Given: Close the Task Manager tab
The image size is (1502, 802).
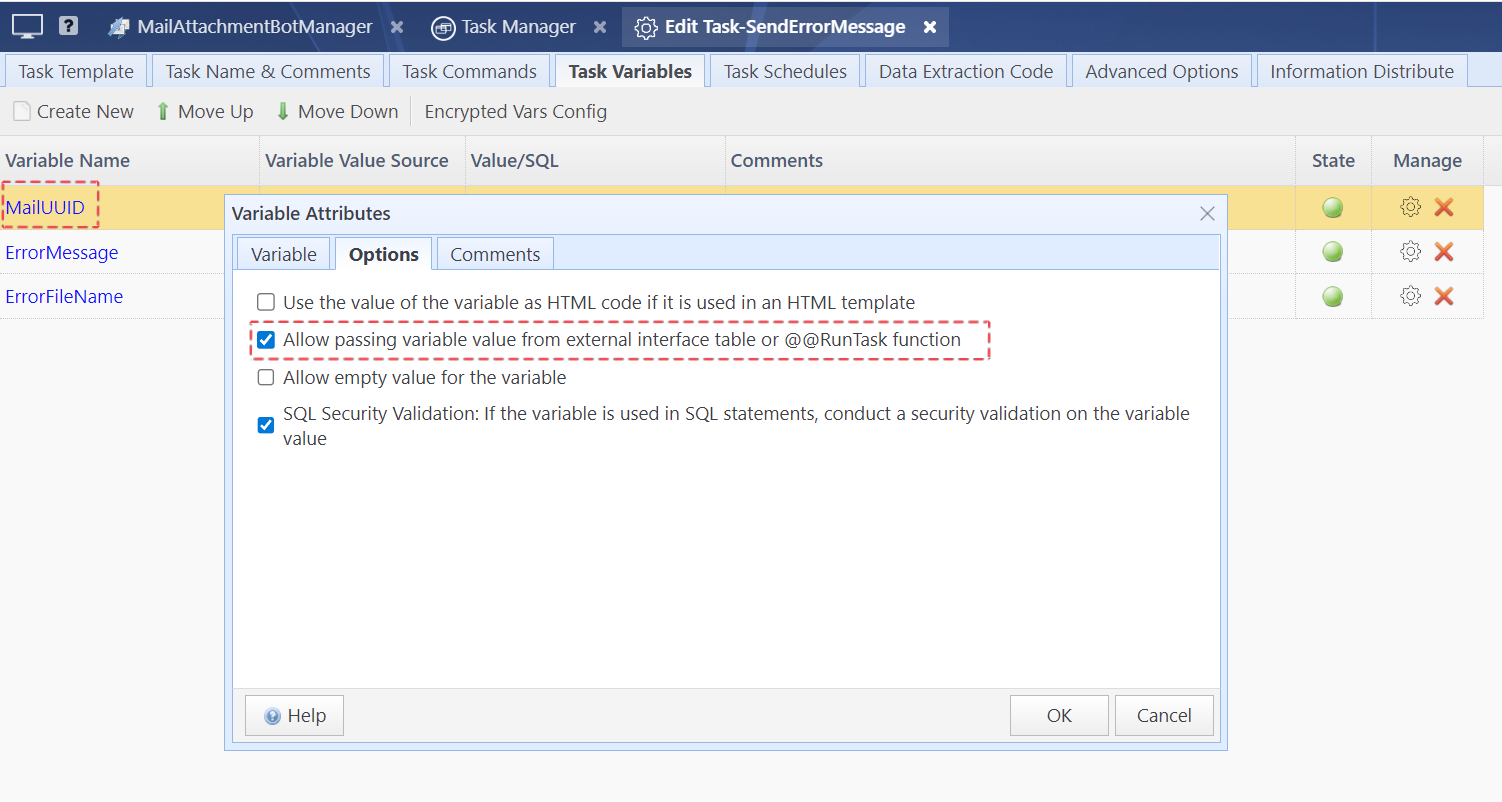Looking at the screenshot, I should pos(600,27).
